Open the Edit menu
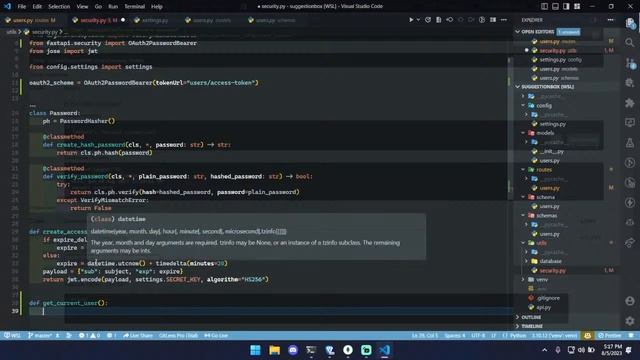This screenshot has width=640, height=360. [x=37, y=7]
